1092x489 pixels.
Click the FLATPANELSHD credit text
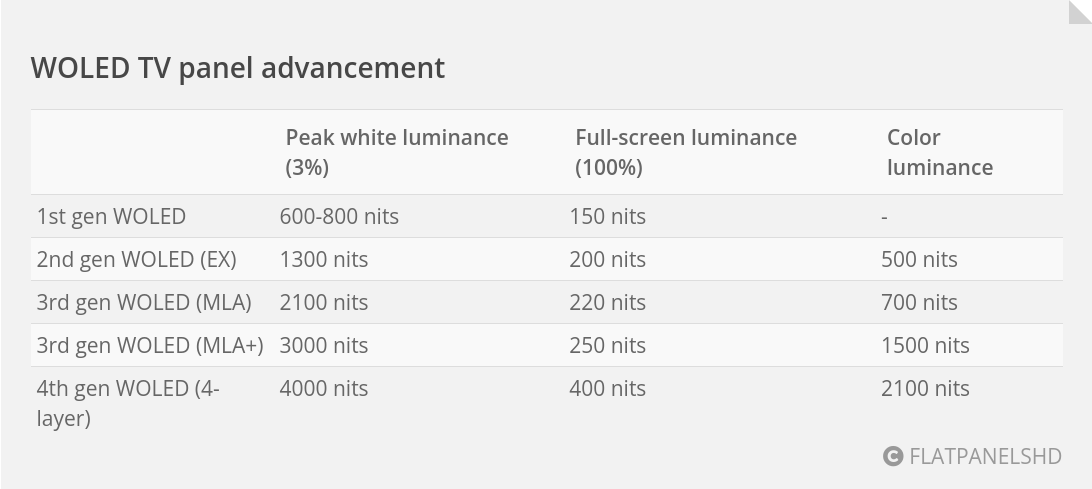tap(984, 457)
